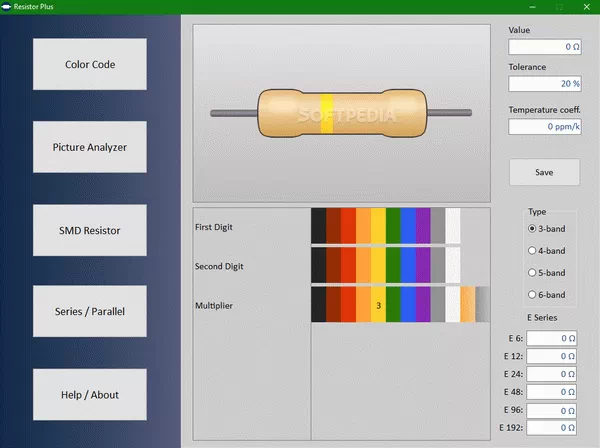The image size is (600, 448).
Task: Pick white for First Digit
Action: [453, 226]
